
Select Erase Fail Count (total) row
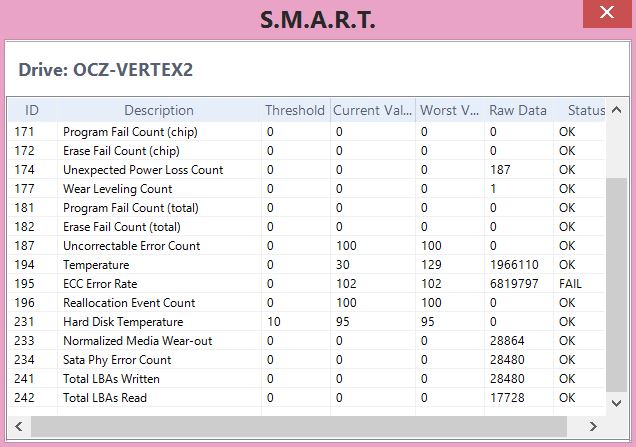(307, 227)
